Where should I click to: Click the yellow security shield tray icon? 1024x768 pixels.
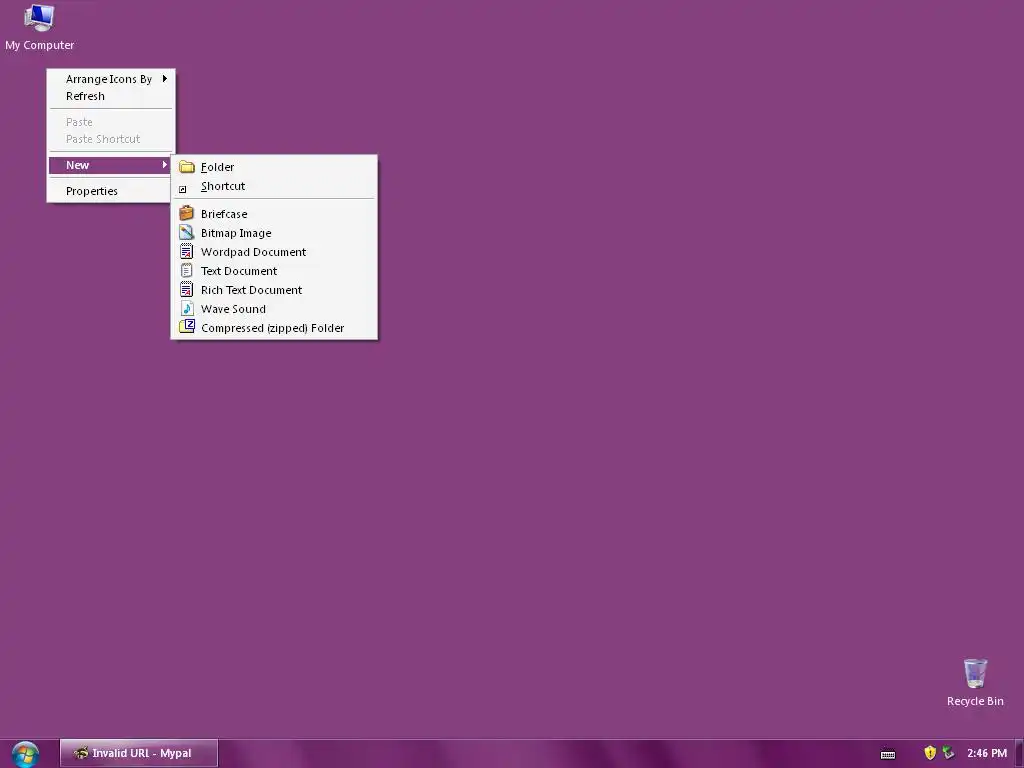(x=930, y=753)
